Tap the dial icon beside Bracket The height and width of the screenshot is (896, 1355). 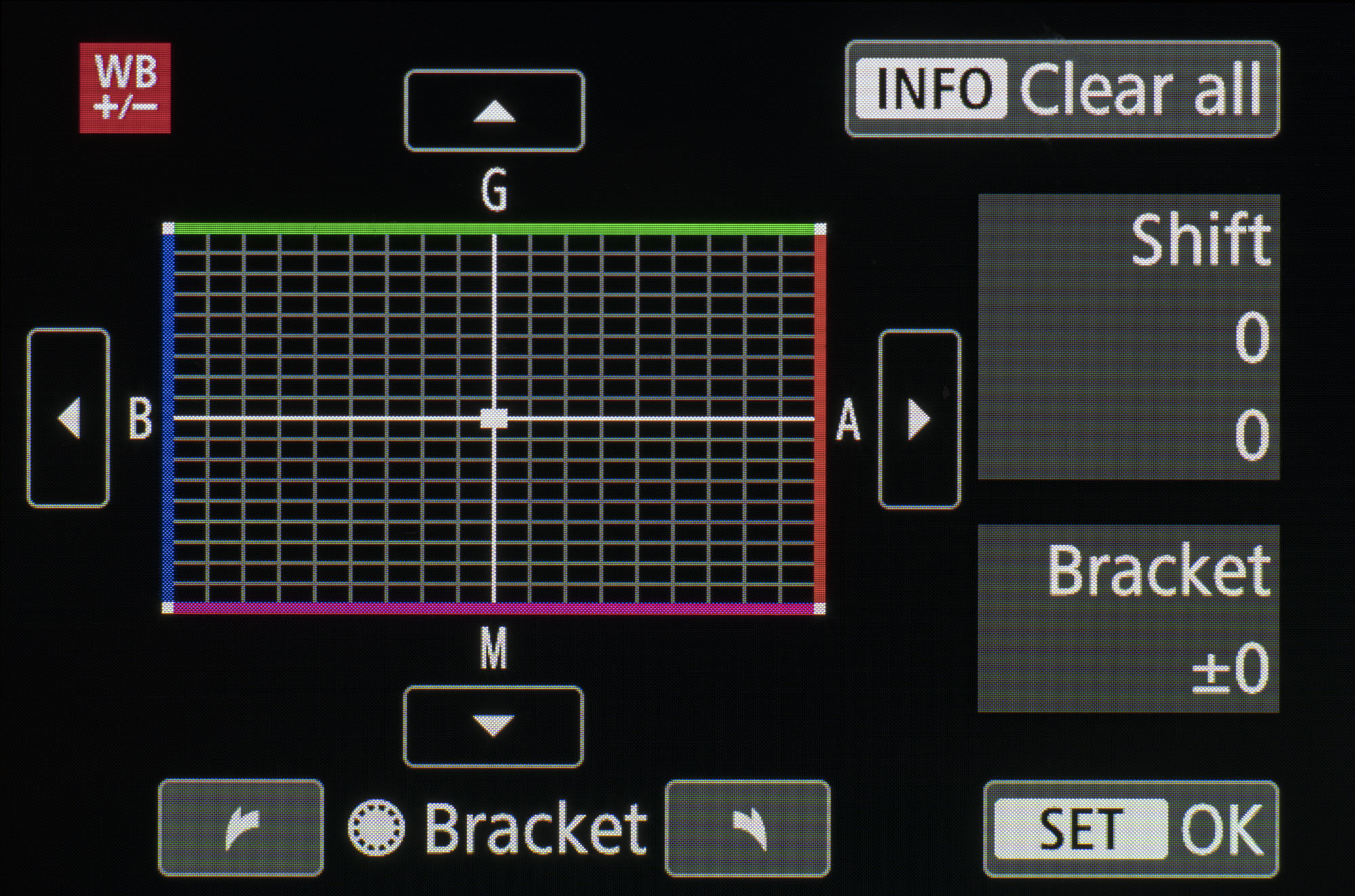point(377,828)
